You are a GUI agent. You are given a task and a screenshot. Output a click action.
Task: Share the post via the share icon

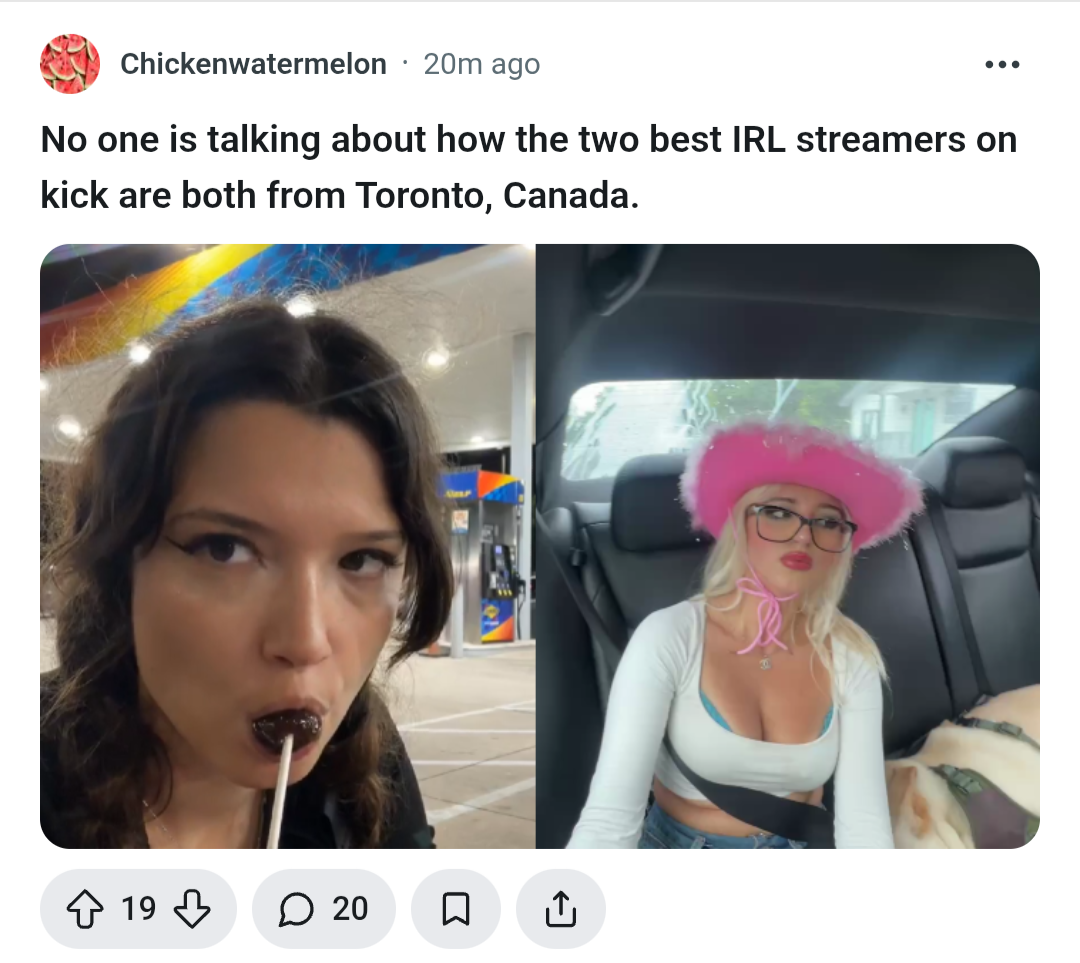tap(561, 909)
